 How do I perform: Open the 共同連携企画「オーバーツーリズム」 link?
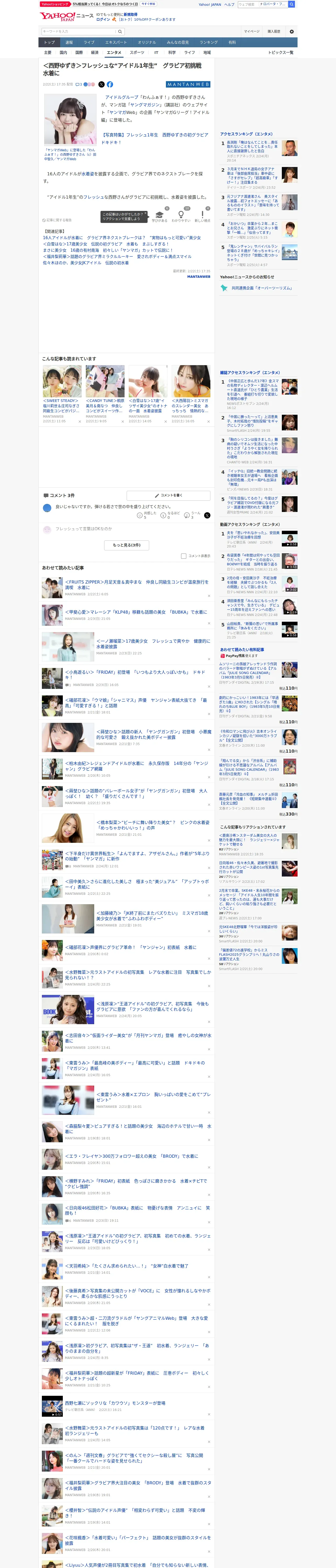[262, 288]
